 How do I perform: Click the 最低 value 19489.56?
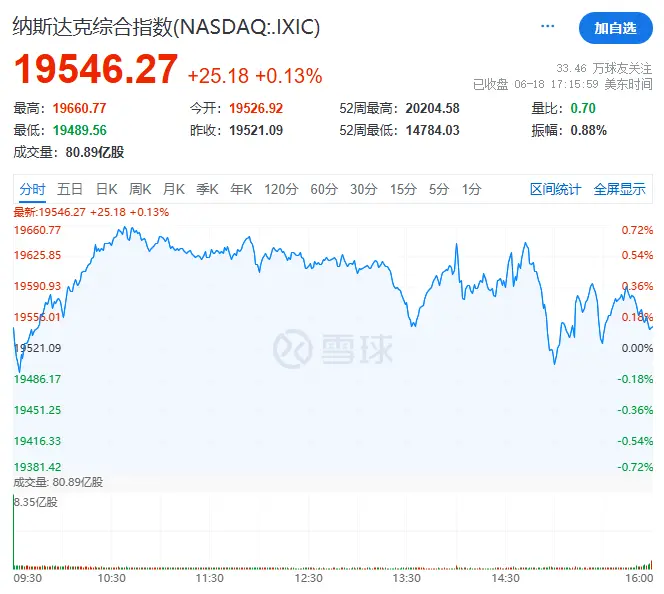80,130
